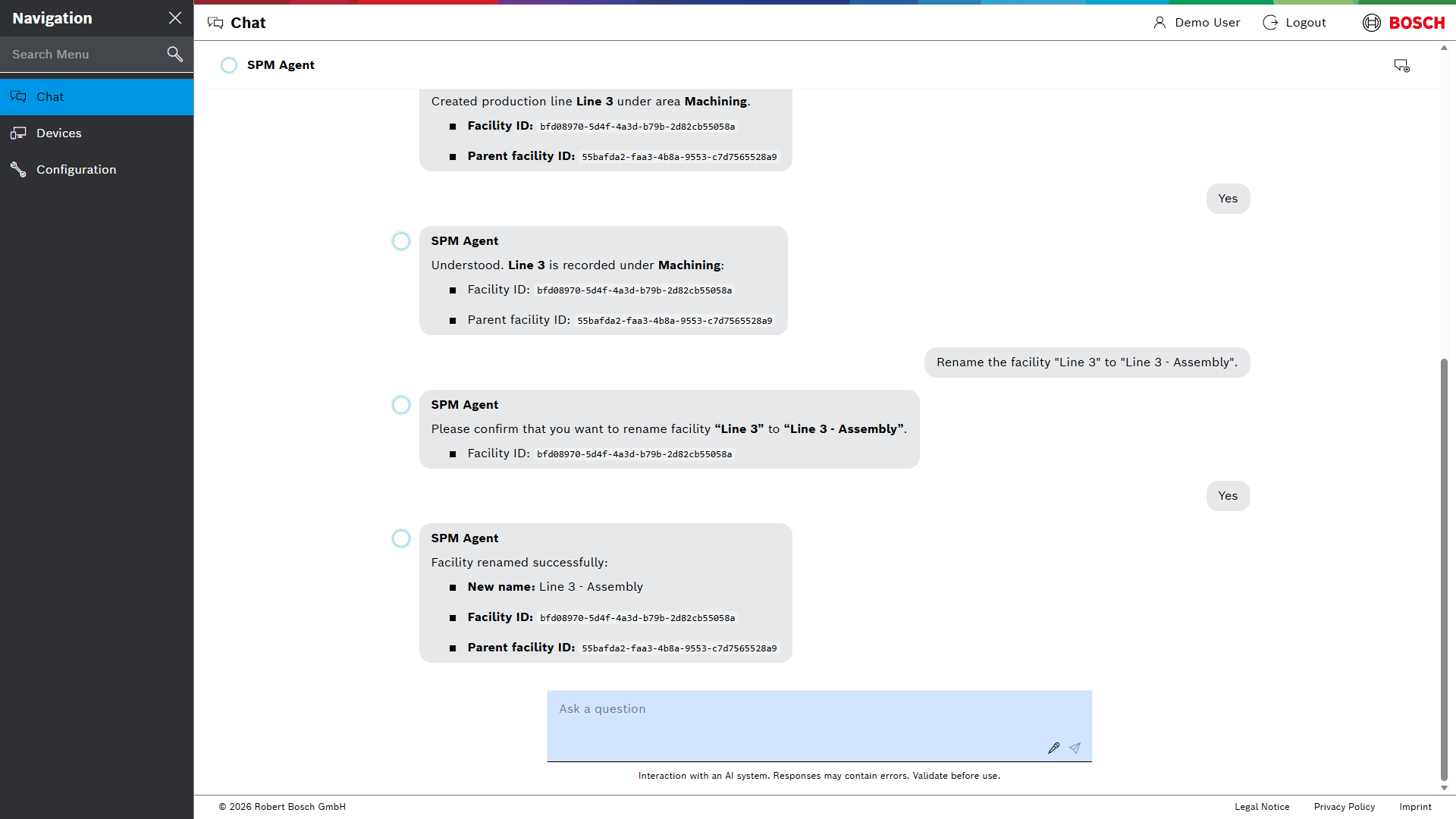Image resolution: width=1456 pixels, height=819 pixels.
Task: Click the Configuration wrench icon
Action: coord(18,170)
